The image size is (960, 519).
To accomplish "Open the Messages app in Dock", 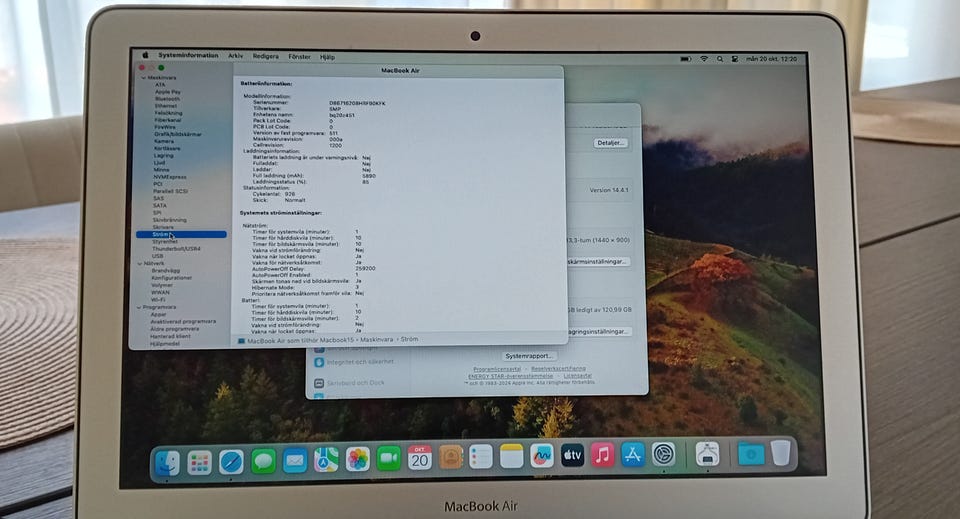I will coord(263,461).
